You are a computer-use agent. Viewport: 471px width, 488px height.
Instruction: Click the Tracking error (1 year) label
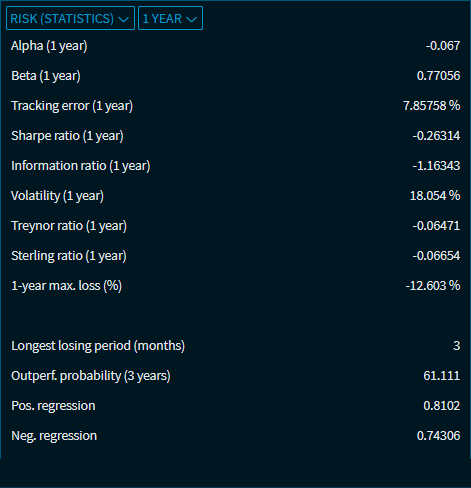[72, 106]
